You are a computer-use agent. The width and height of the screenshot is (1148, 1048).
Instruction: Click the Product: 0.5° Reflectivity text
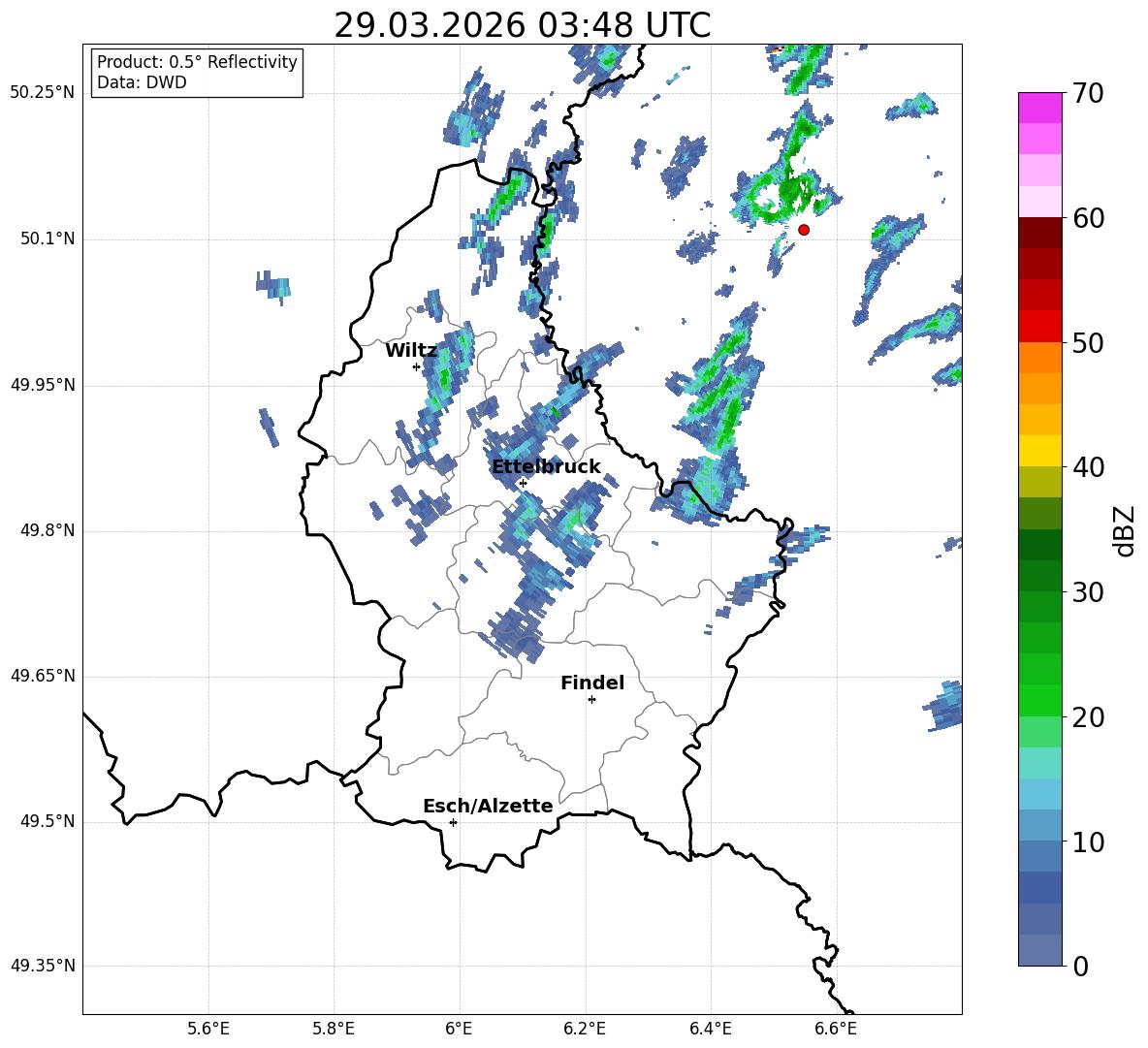[197, 62]
